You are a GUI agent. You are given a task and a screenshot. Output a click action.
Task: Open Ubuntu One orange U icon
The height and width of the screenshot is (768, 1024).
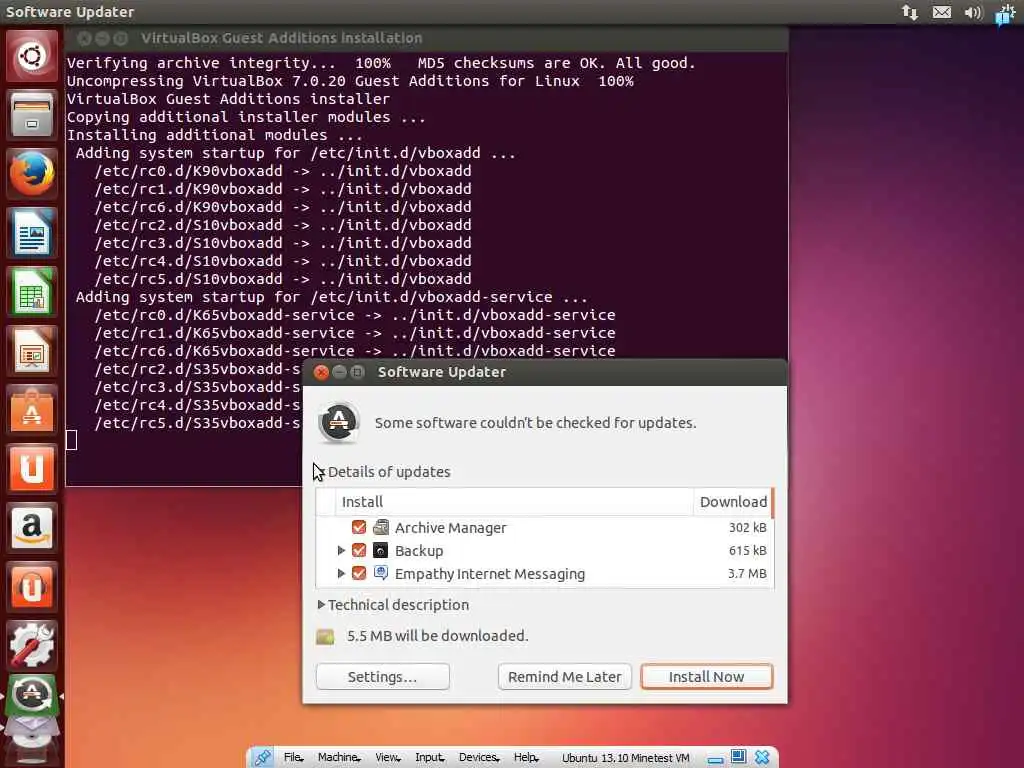31,469
